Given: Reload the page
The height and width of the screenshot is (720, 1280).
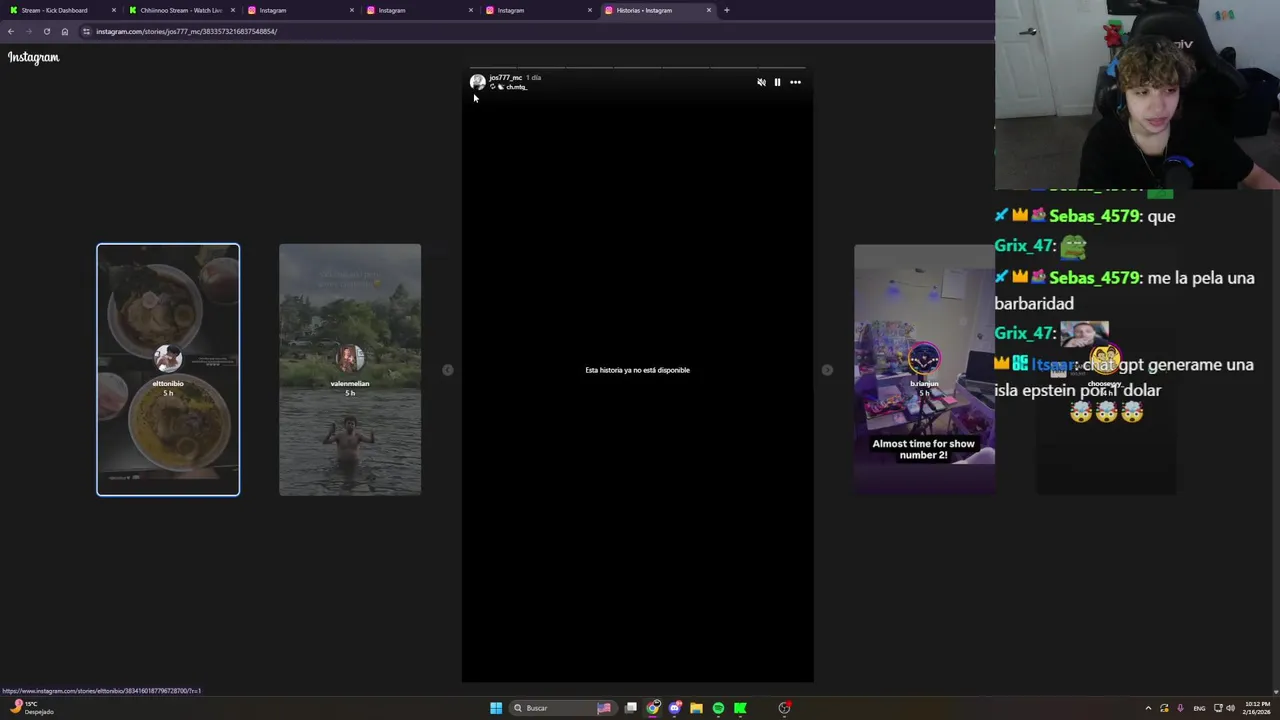Looking at the screenshot, I should [x=46, y=31].
